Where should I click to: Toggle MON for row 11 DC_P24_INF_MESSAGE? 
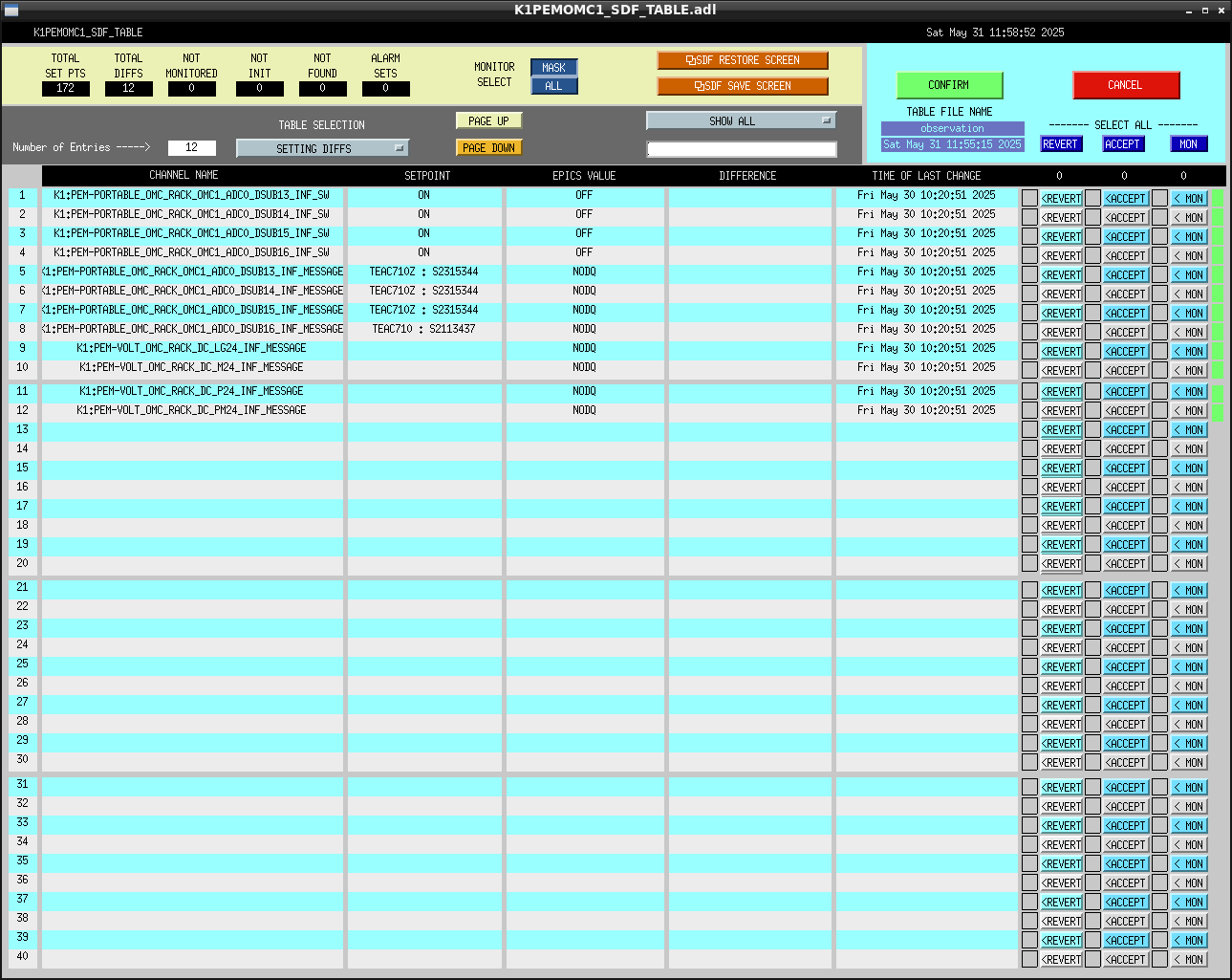[x=1190, y=392]
